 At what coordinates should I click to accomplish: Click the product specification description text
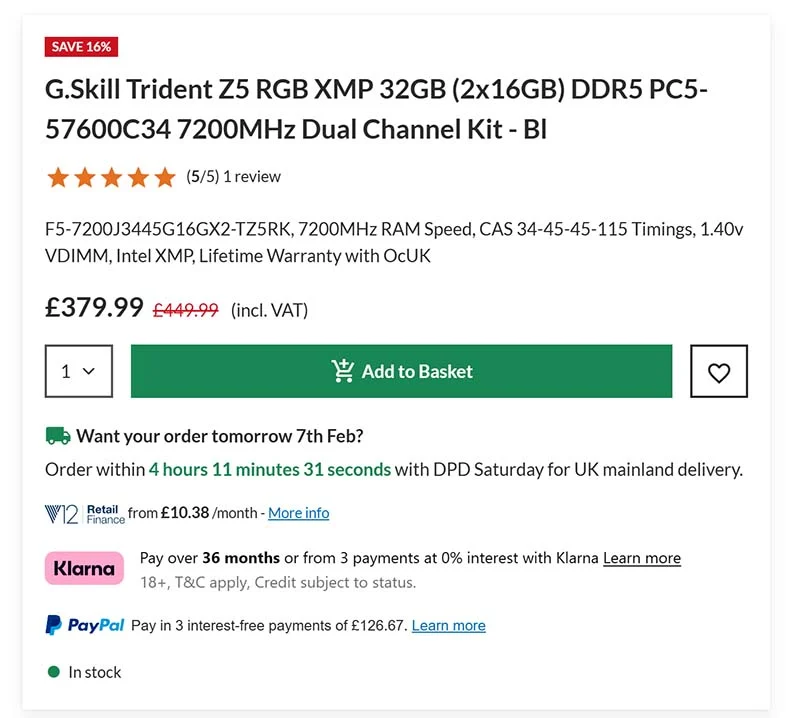[x=394, y=242]
